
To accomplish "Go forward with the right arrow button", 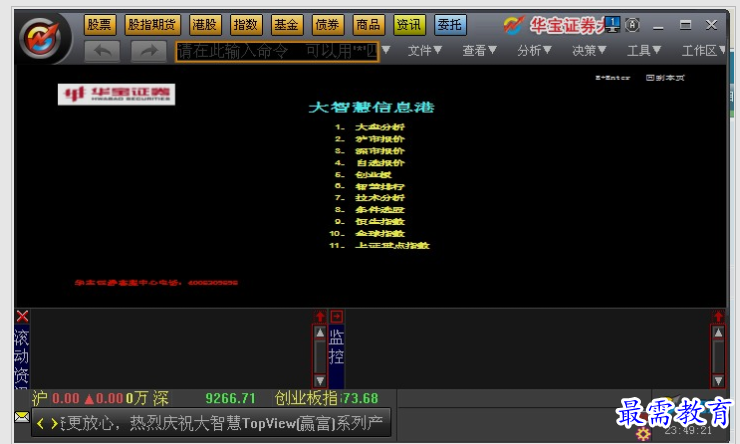I will tap(148, 51).
